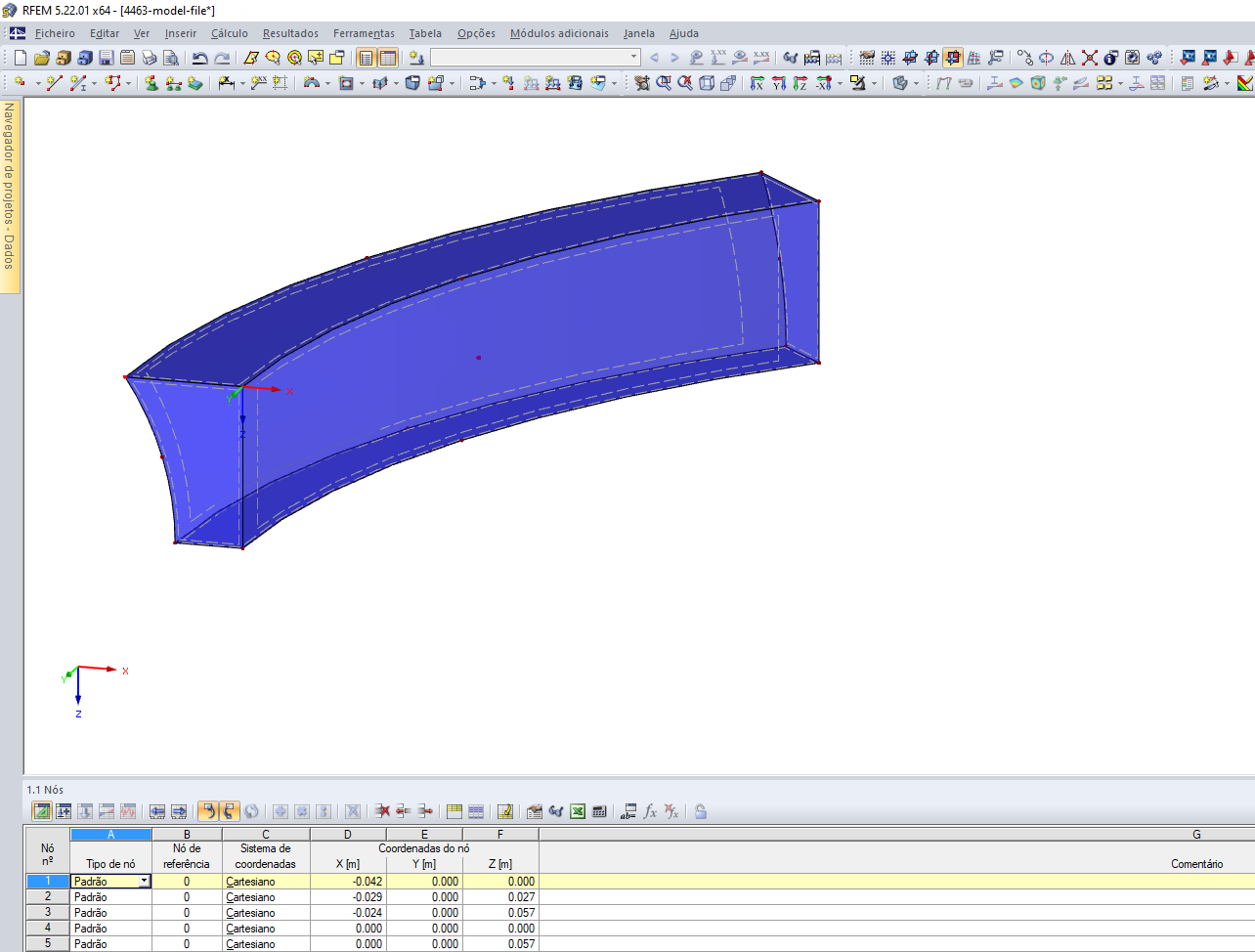
Task: Click the view in X direction icon
Action: pos(757,83)
